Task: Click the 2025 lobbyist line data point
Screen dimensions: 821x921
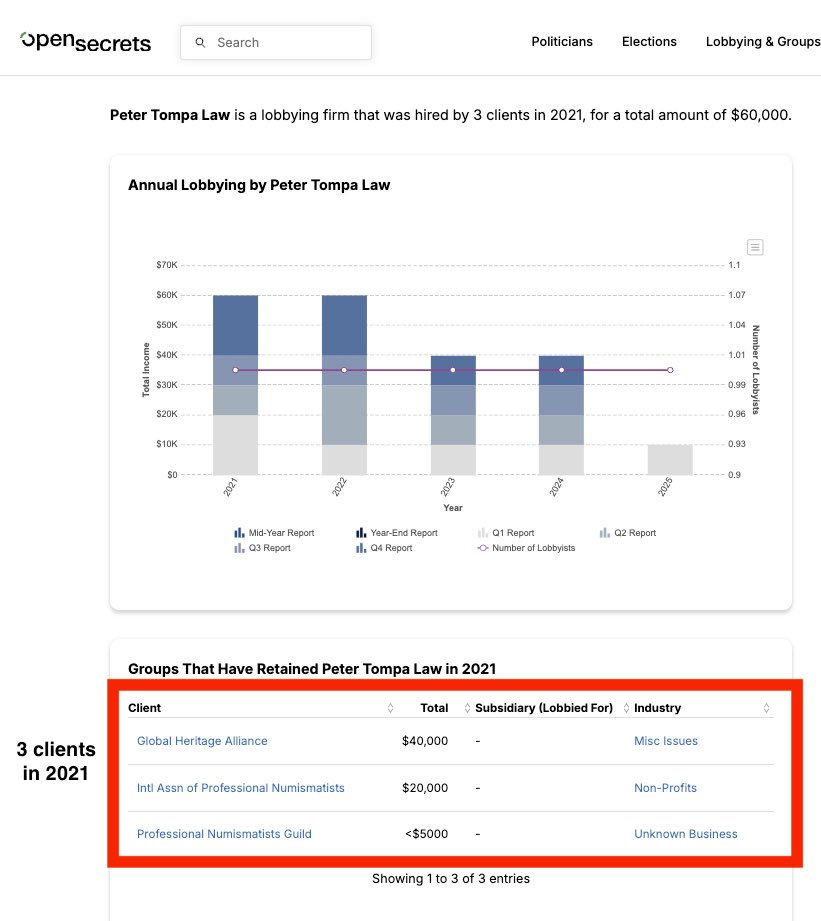Action: click(x=670, y=370)
